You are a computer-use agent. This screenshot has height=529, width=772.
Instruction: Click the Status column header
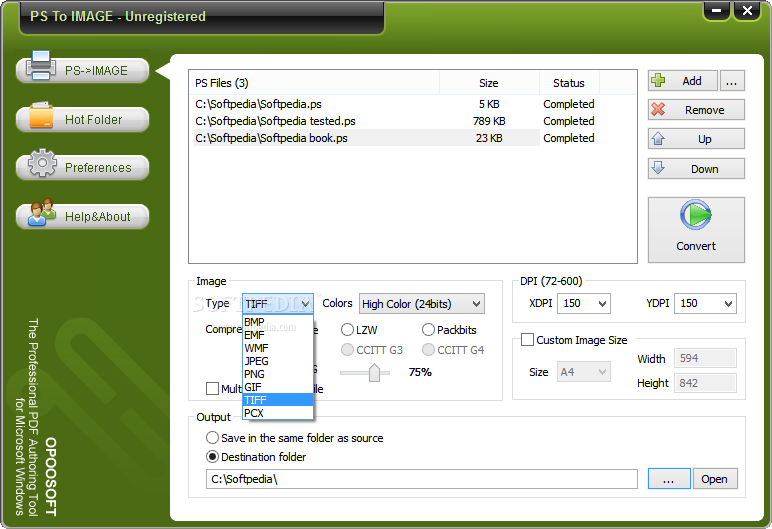click(x=569, y=83)
